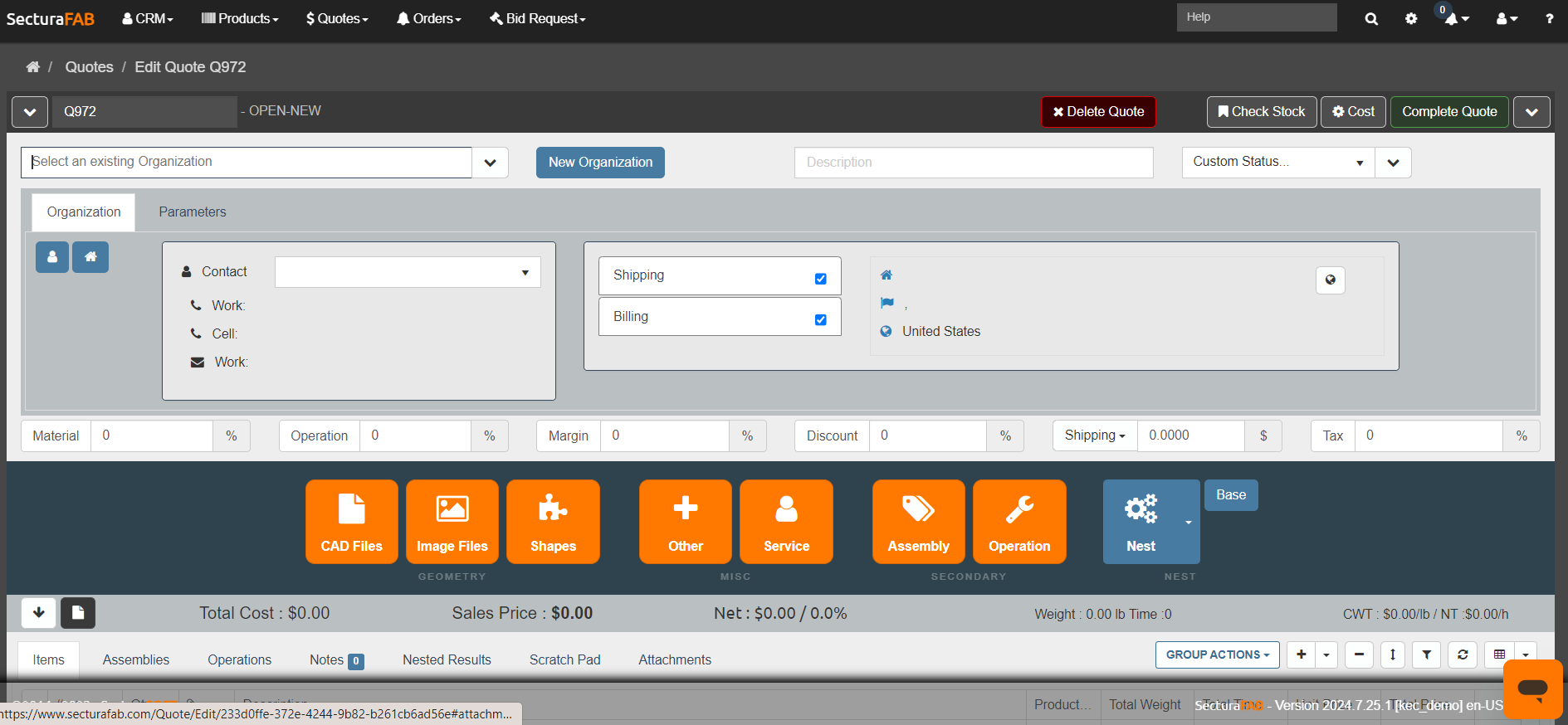Toggle the Billing address checkbox

tap(820, 320)
